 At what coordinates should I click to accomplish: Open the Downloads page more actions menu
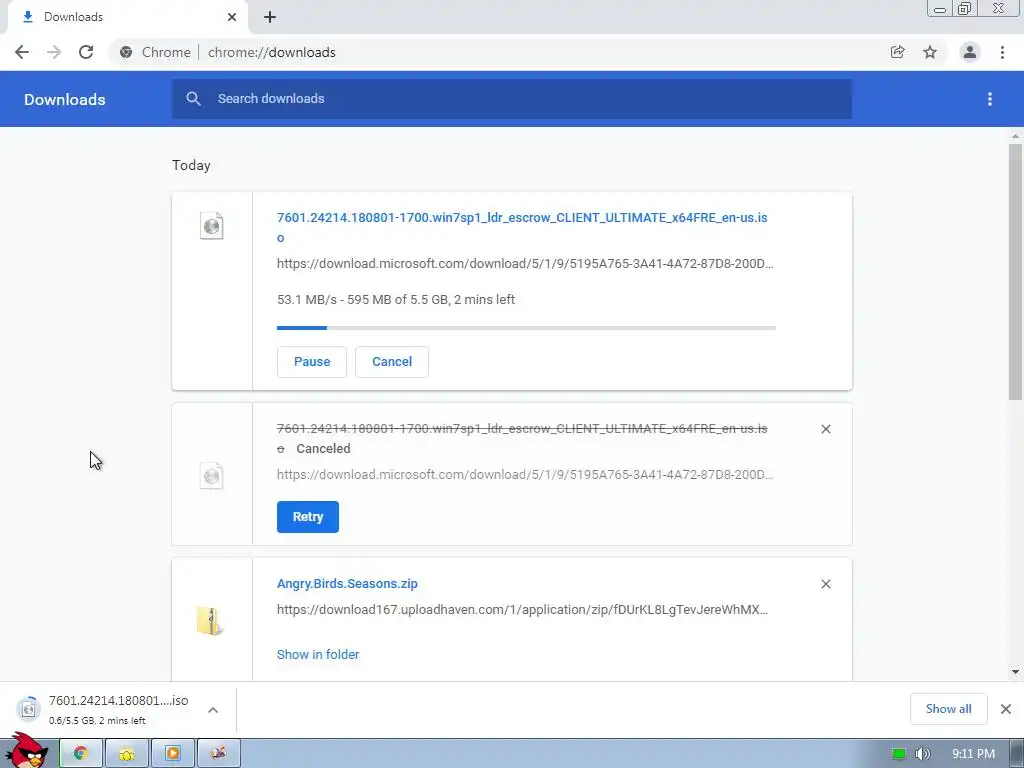point(990,99)
